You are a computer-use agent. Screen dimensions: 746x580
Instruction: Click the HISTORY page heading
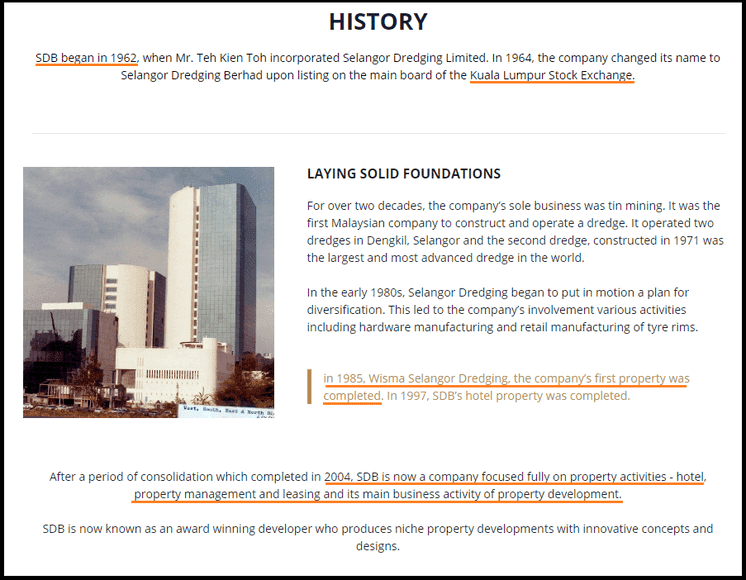[x=377, y=22]
